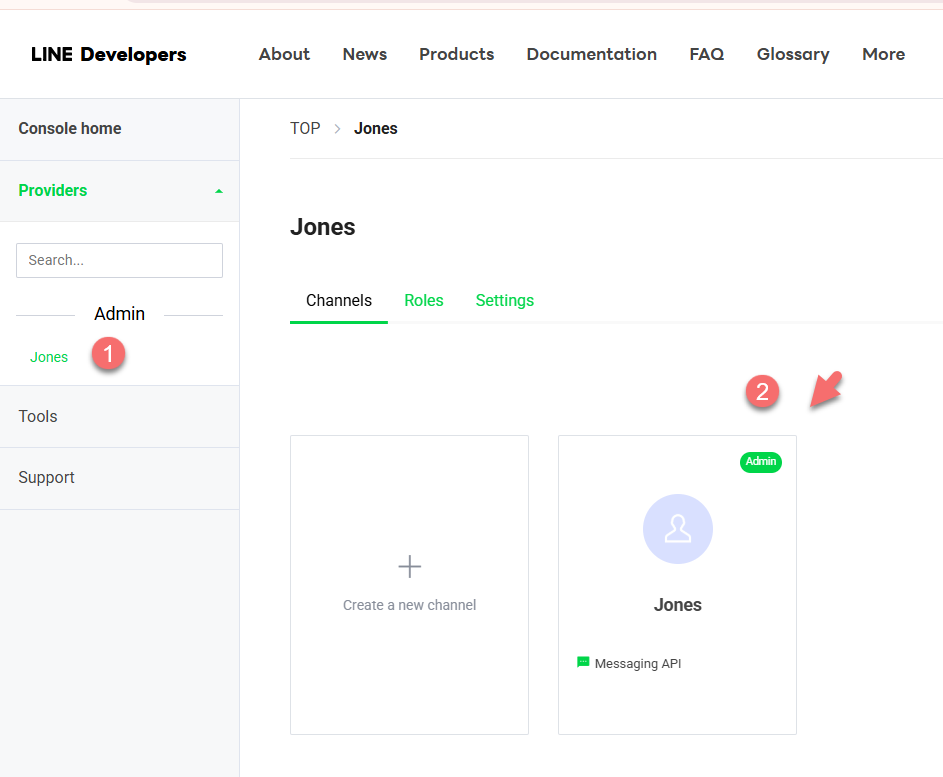This screenshot has height=777, width=943.
Task: Open the About page
Action: (284, 54)
